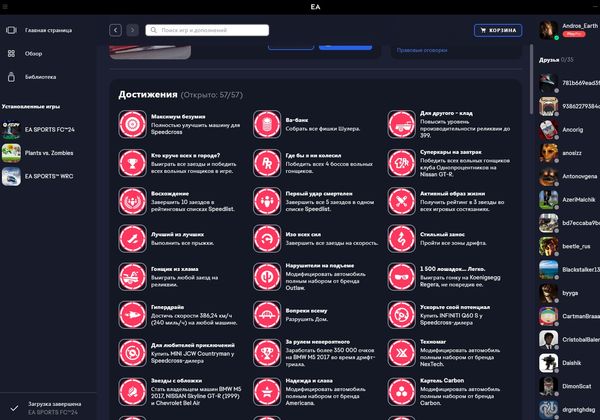600x420 pixels.
Task: Click the Ускорьте свой потенциал icon
Action: pyautogui.click(x=401, y=315)
